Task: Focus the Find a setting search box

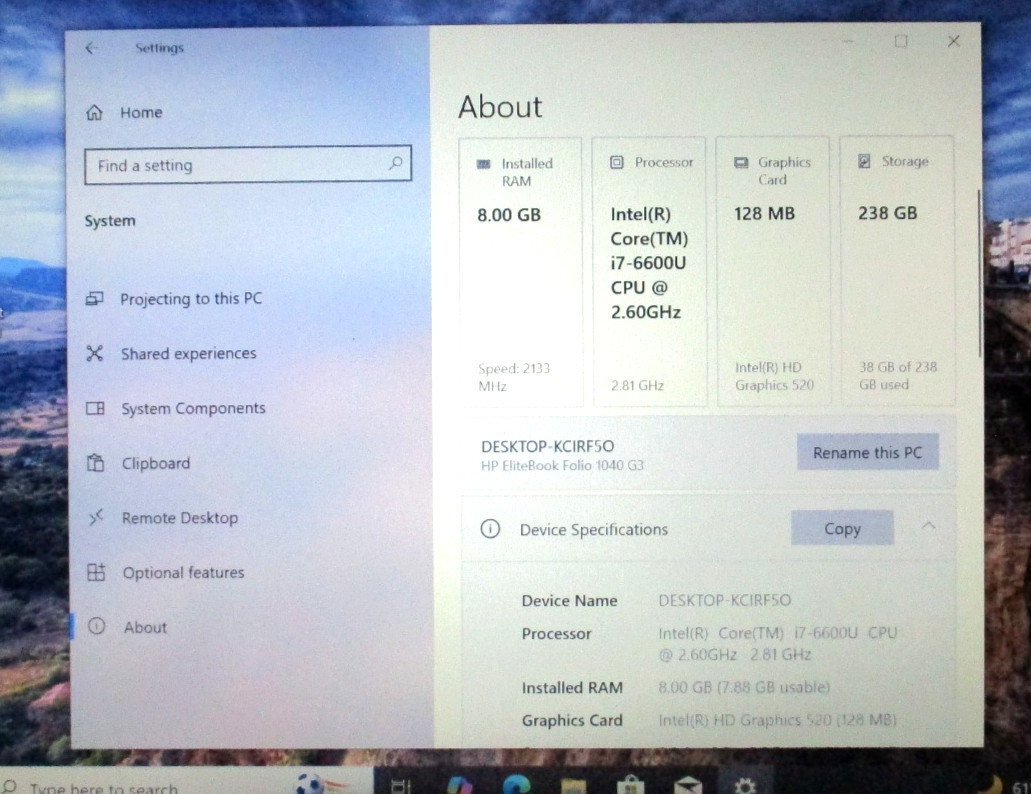Action: pyautogui.click(x=248, y=164)
